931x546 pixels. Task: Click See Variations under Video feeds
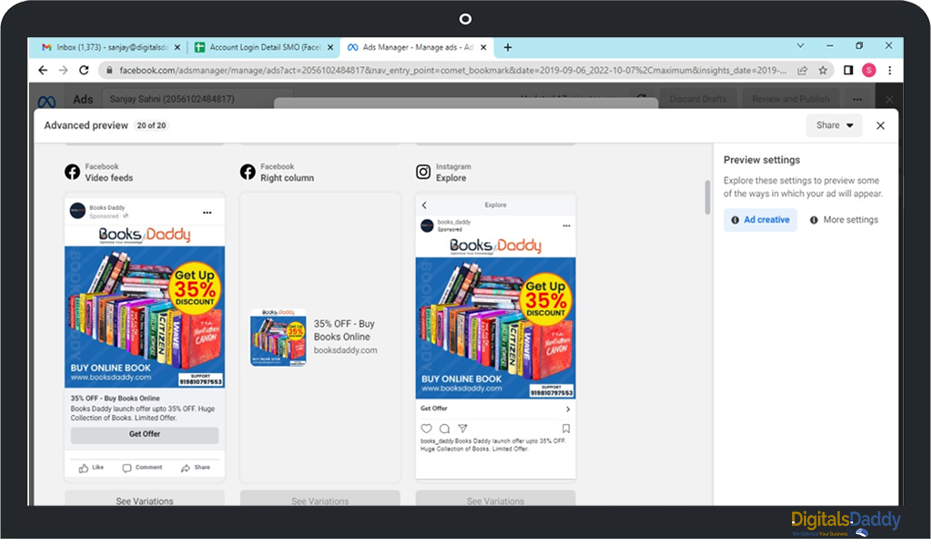[145, 500]
